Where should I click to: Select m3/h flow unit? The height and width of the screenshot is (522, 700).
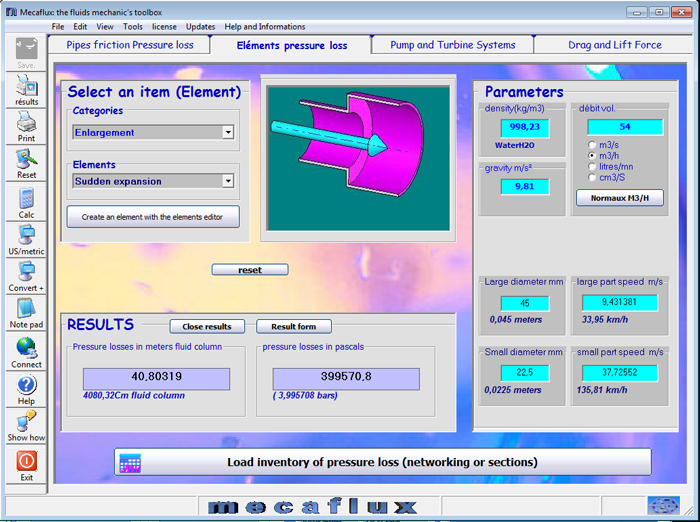(x=592, y=155)
